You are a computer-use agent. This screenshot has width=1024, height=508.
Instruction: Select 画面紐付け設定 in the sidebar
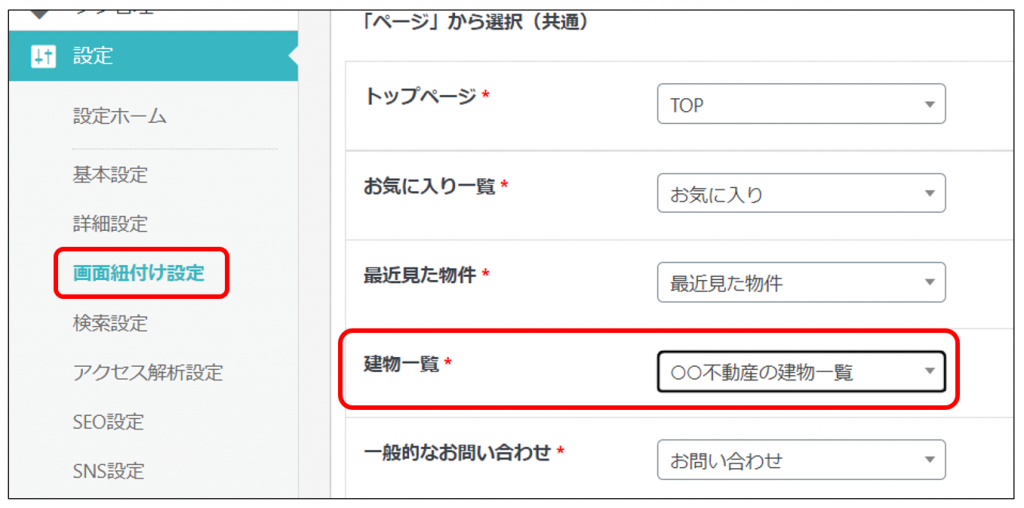tap(138, 273)
